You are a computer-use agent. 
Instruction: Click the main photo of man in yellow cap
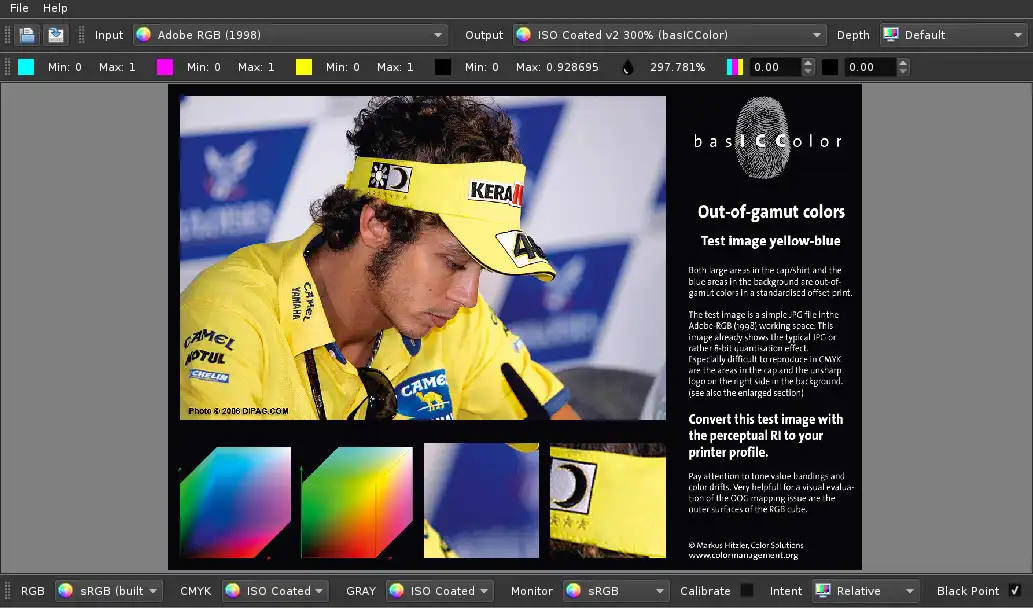(x=422, y=258)
